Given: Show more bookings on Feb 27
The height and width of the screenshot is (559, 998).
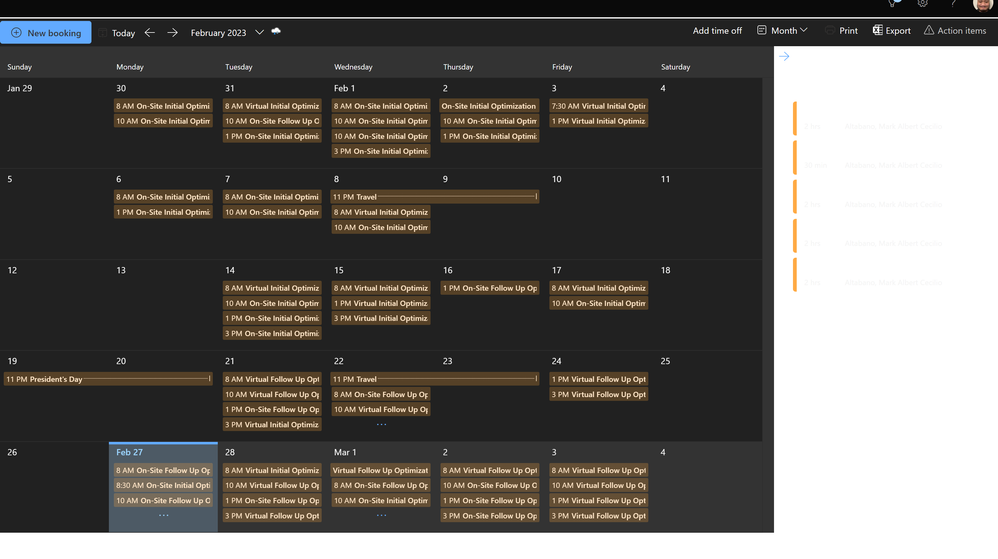Looking at the screenshot, I should click(x=164, y=515).
